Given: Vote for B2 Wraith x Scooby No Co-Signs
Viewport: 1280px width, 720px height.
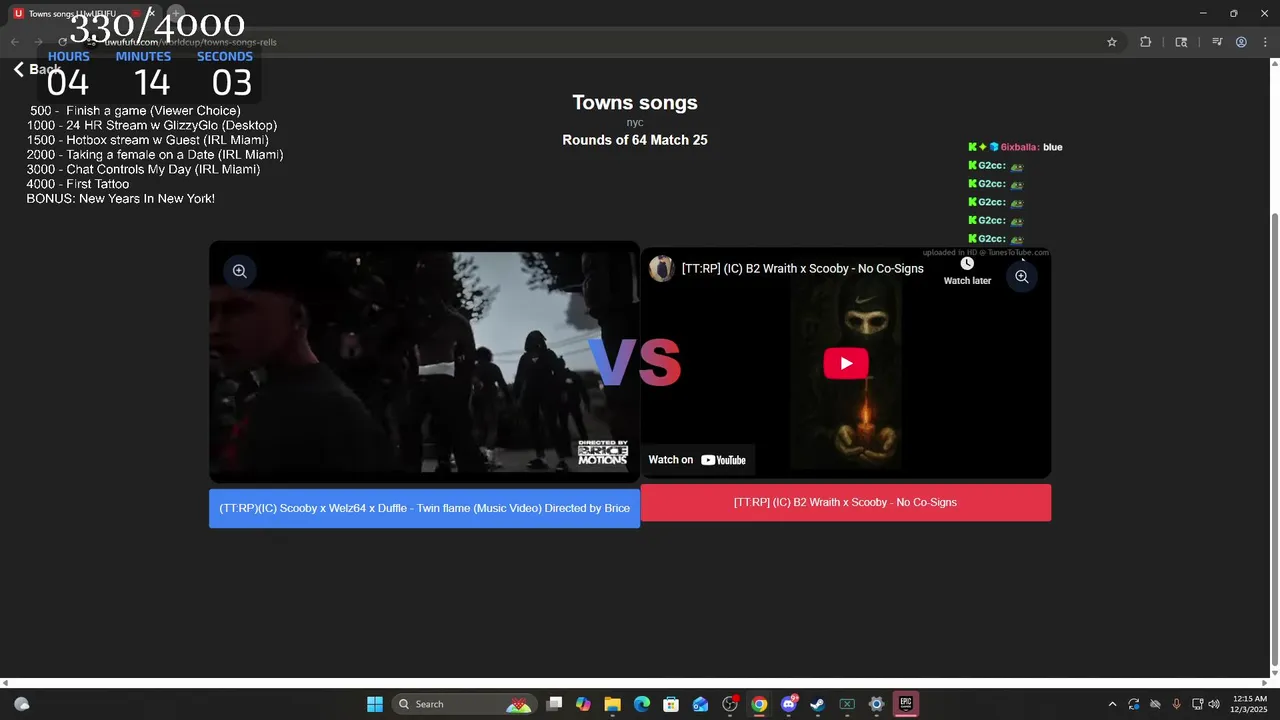Looking at the screenshot, I should tap(845, 502).
